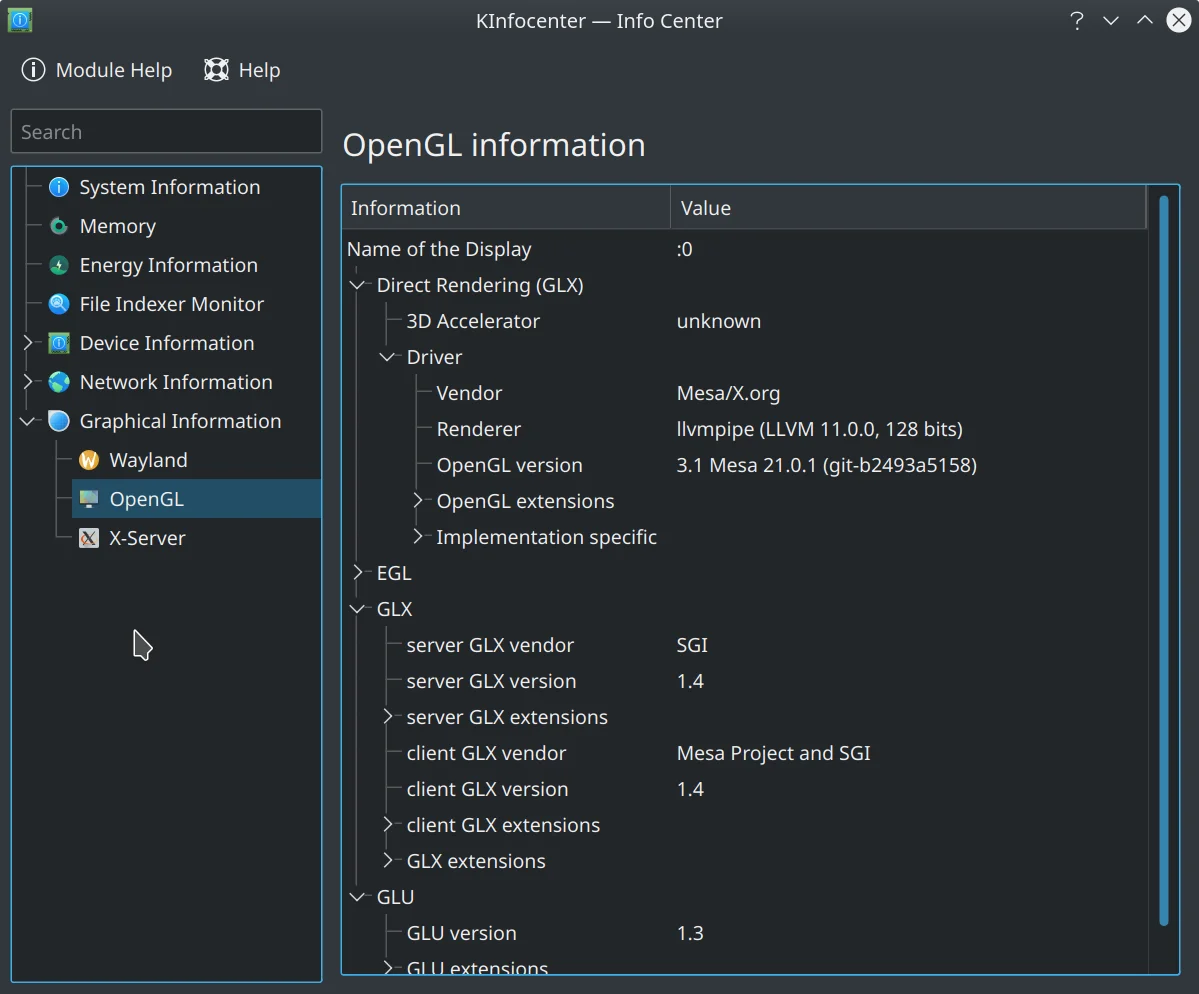The width and height of the screenshot is (1199, 994).
Task: Select the X-Server icon
Action: click(x=89, y=538)
